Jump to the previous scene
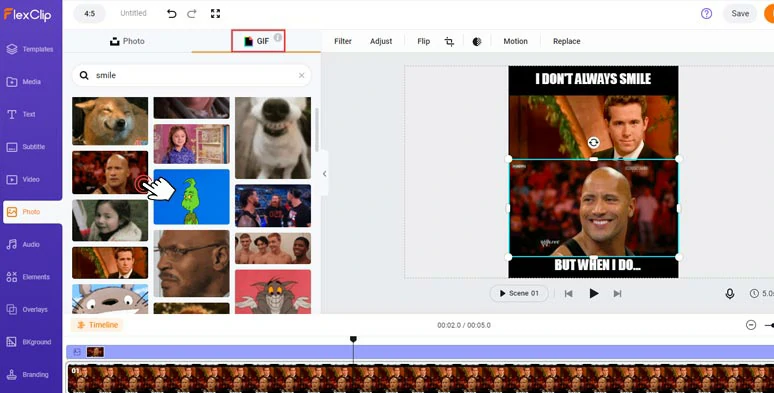 pyautogui.click(x=569, y=293)
